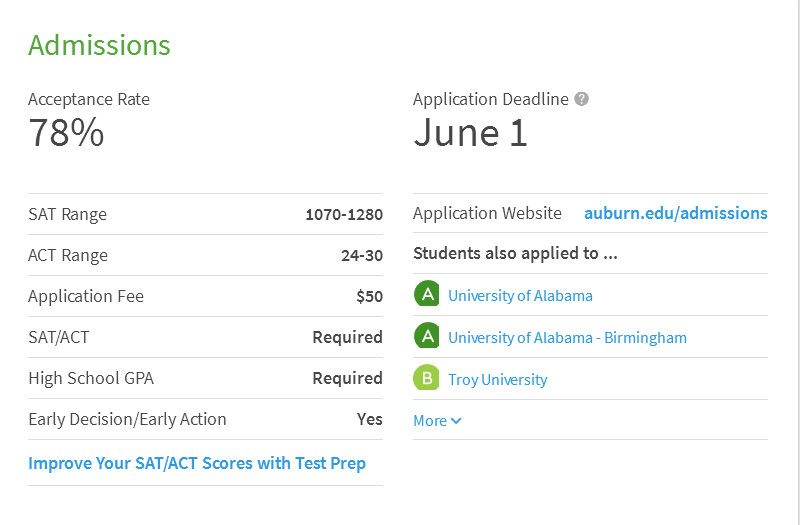Open the University of Alabama link
This screenshot has height=525, width=800.
[x=520, y=296]
